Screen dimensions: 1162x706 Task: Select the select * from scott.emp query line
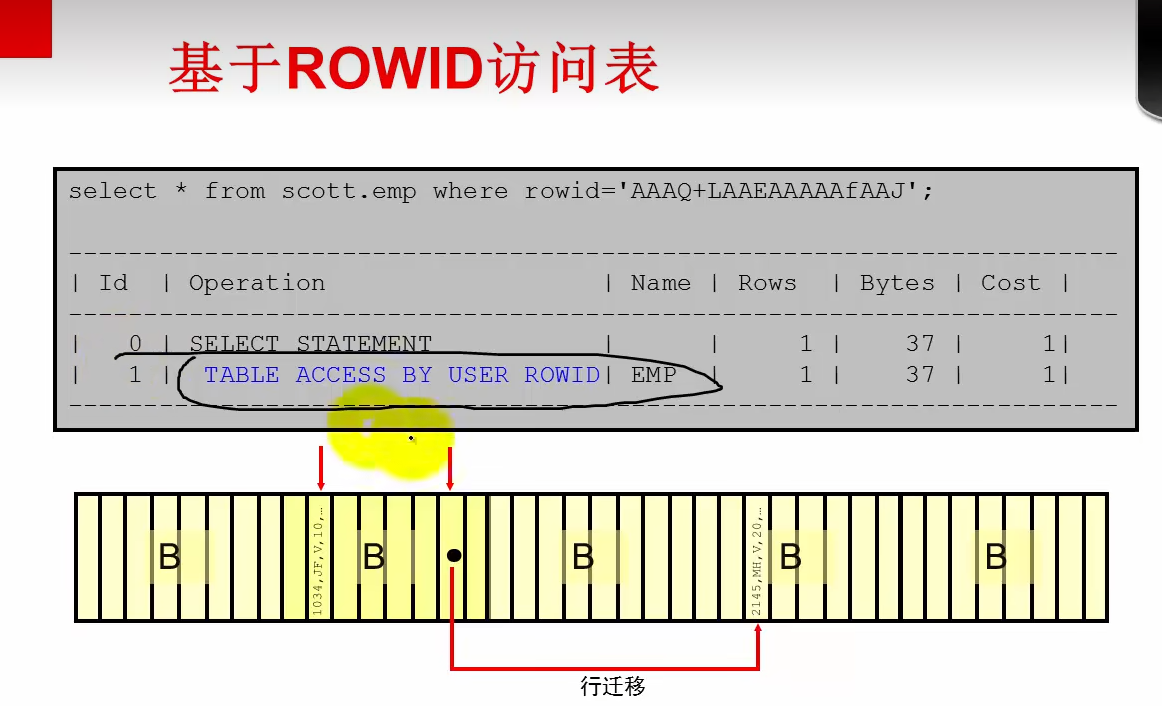click(500, 191)
